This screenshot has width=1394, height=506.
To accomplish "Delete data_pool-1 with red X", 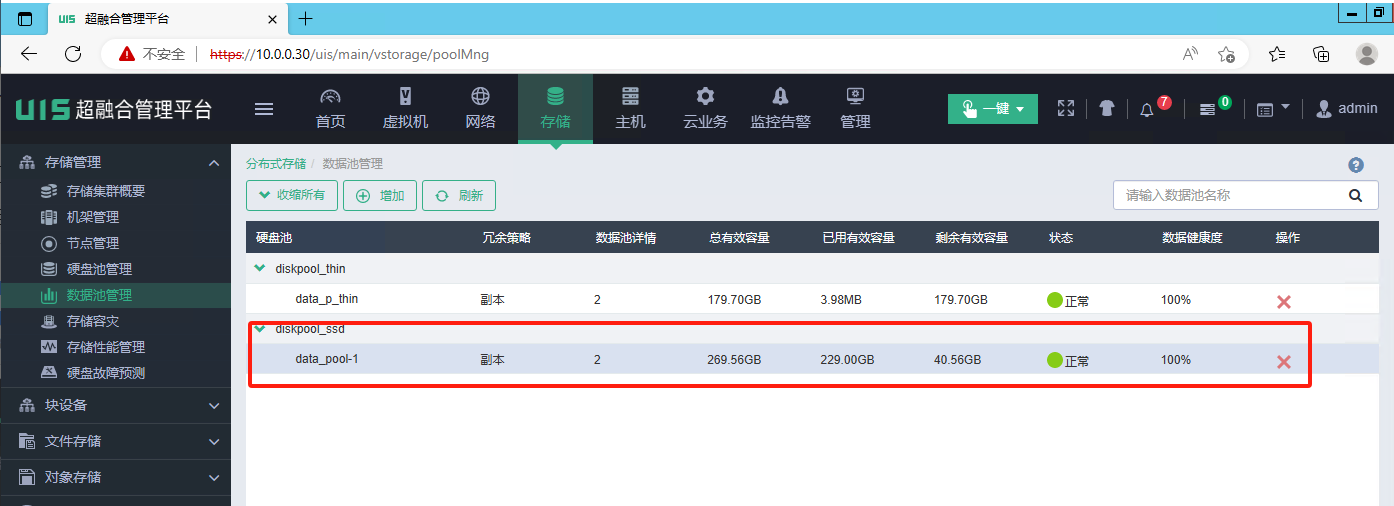I will (x=1284, y=361).
